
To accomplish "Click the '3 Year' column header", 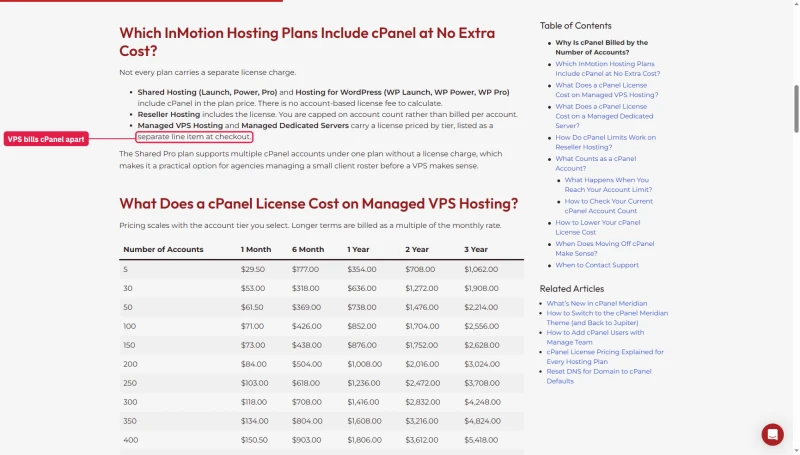I will (x=476, y=249).
